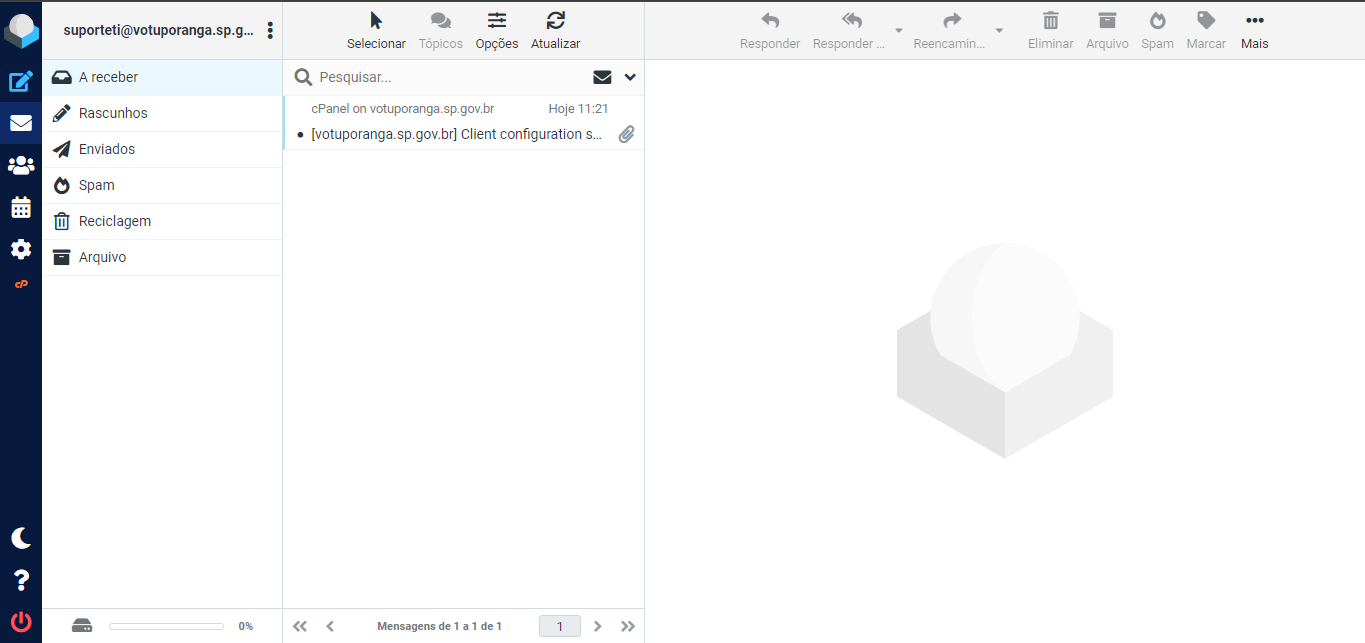1365x643 pixels.
Task: Click the Roundcube logo icon
Action: [21, 31]
